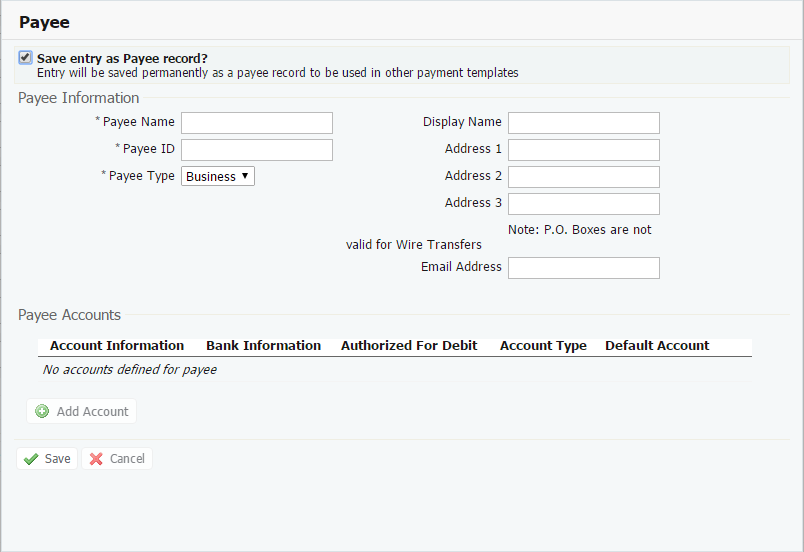Click the Address 1 text field
Viewport: 804px width, 552px height.
pos(583,150)
